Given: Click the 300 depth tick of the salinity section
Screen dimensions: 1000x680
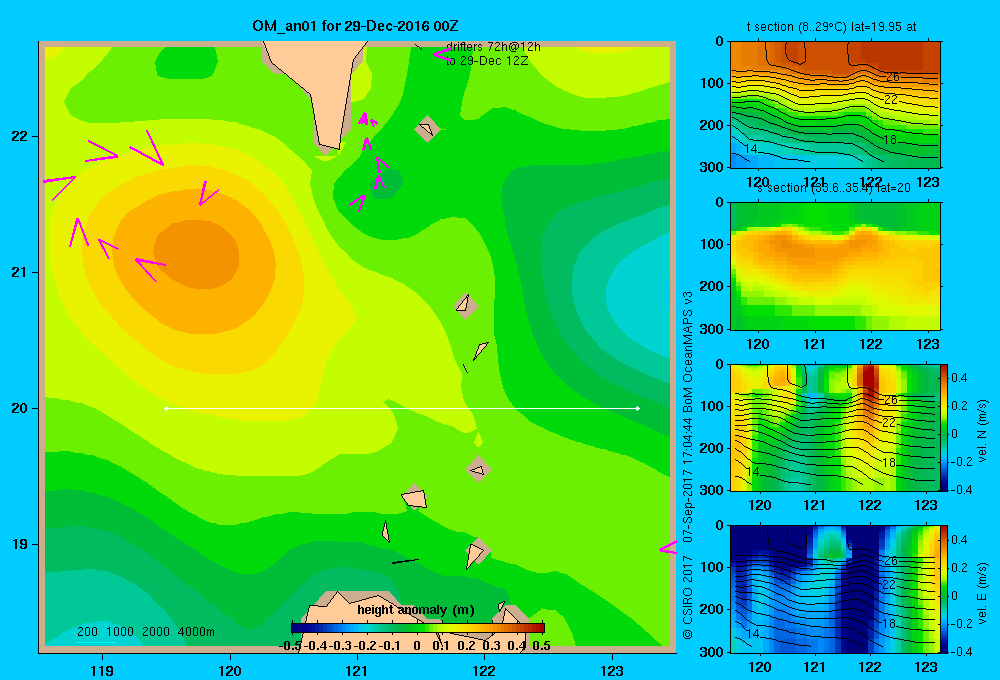Looking at the screenshot, I should [714, 329].
